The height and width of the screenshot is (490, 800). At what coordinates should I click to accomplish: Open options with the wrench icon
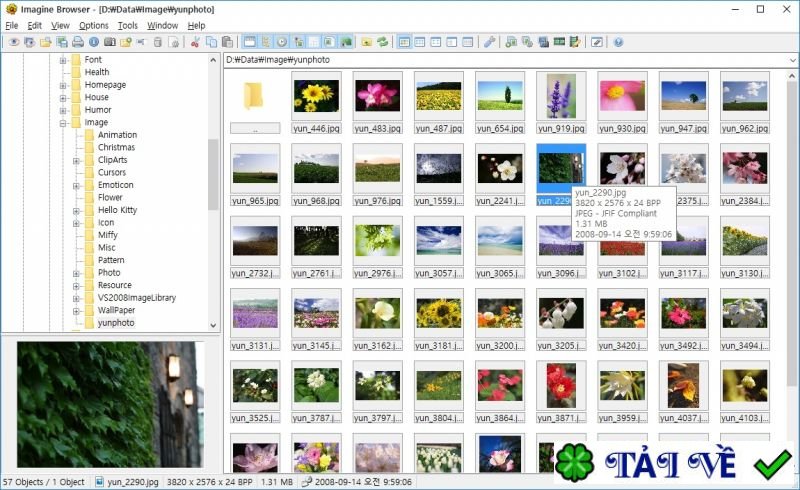pos(490,42)
